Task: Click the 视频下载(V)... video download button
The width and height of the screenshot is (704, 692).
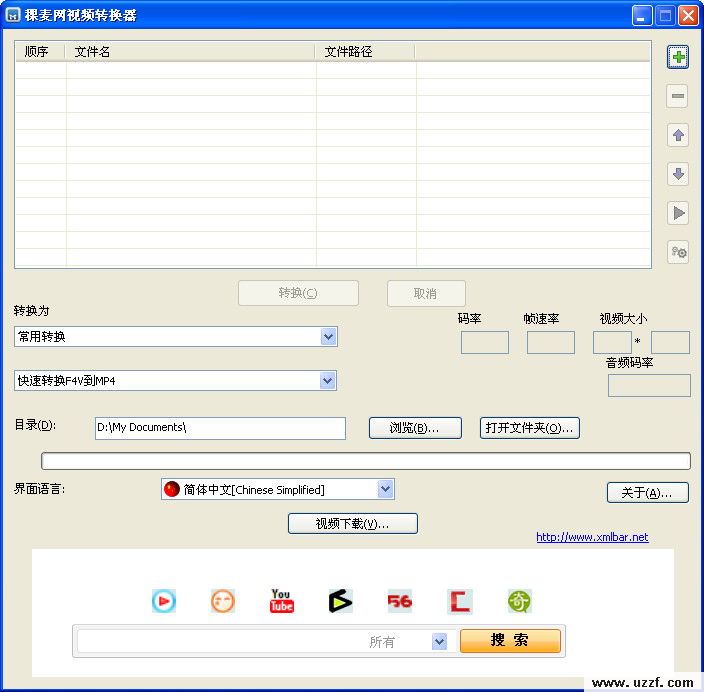Action: (x=353, y=524)
